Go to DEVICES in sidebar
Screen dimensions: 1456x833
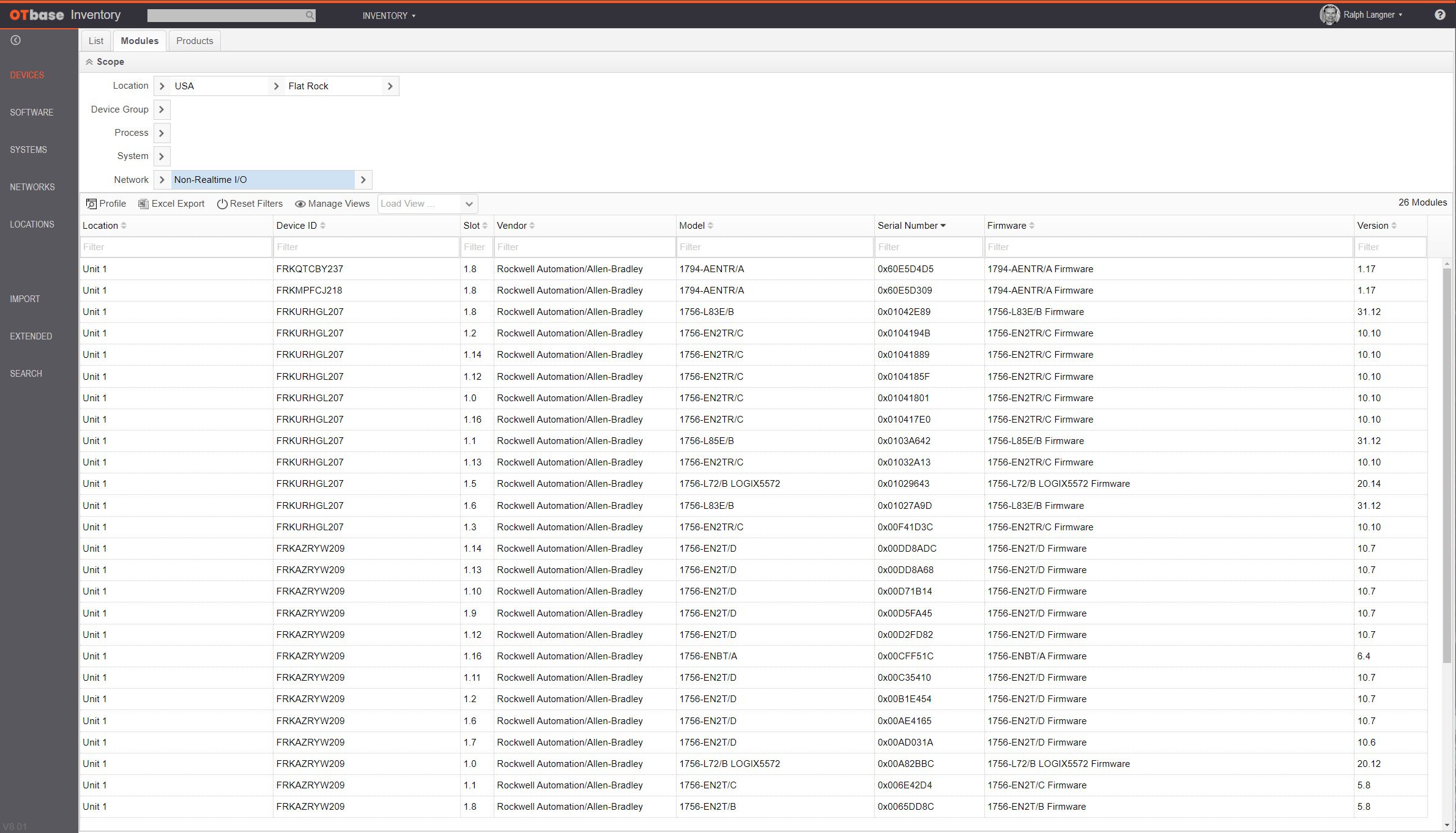27,75
